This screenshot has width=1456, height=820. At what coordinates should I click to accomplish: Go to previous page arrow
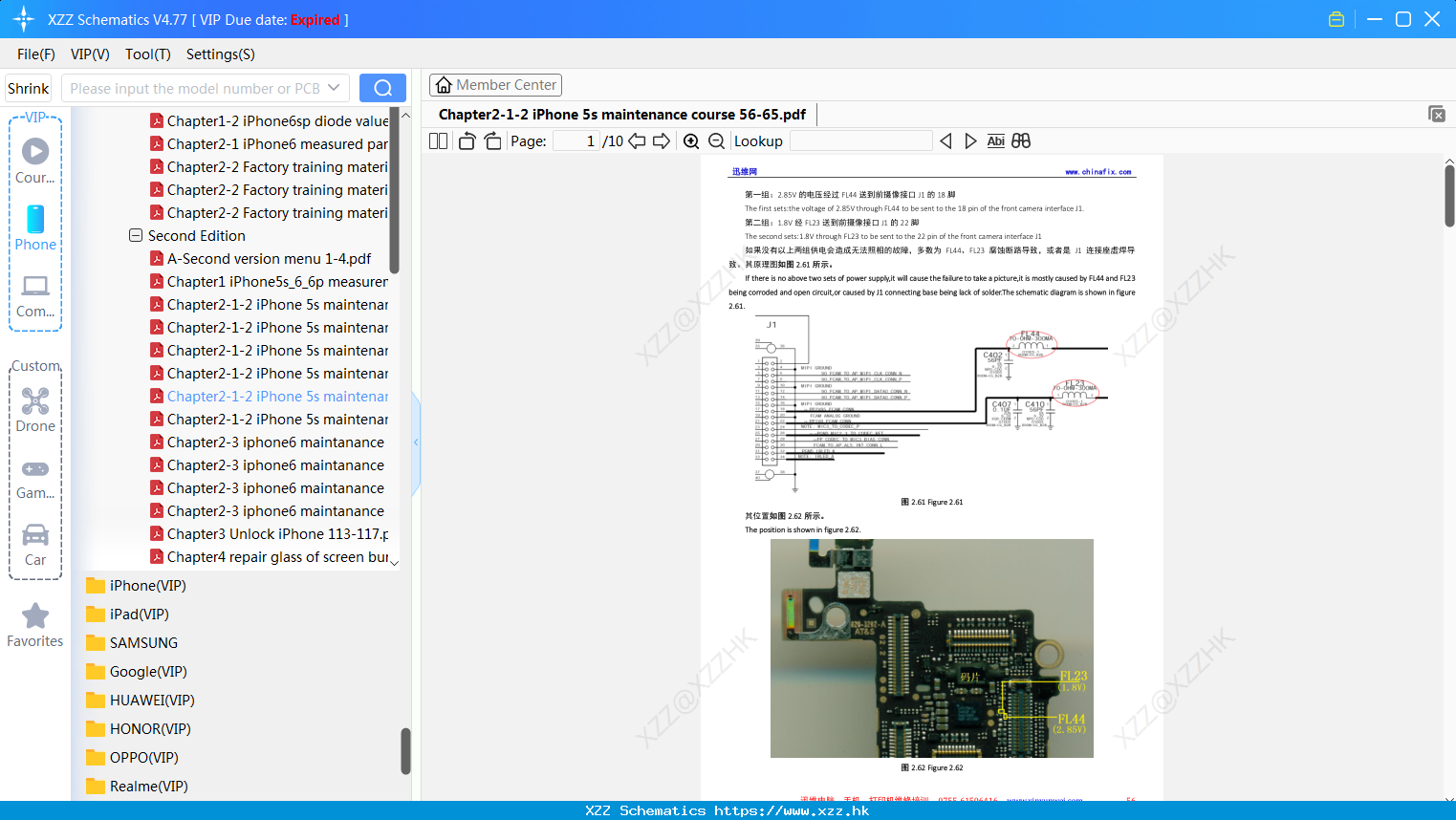[637, 140]
